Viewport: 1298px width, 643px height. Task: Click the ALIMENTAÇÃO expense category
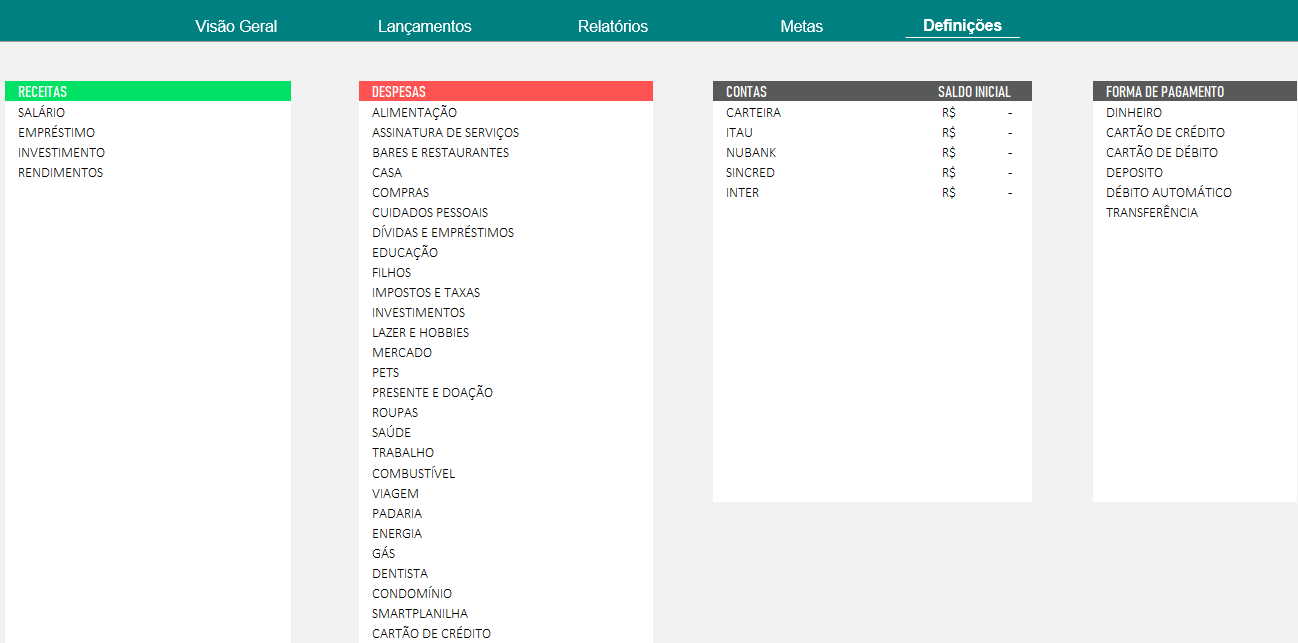pos(414,113)
